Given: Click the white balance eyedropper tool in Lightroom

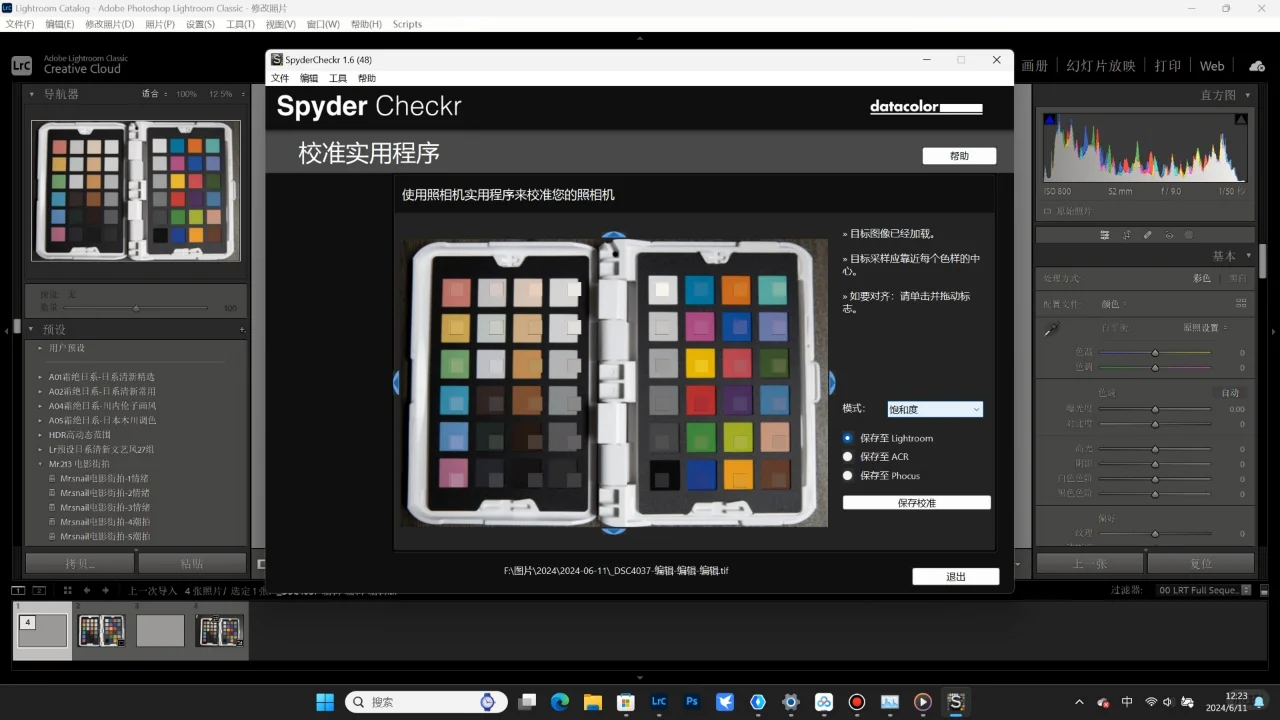Looking at the screenshot, I should tap(1051, 329).
